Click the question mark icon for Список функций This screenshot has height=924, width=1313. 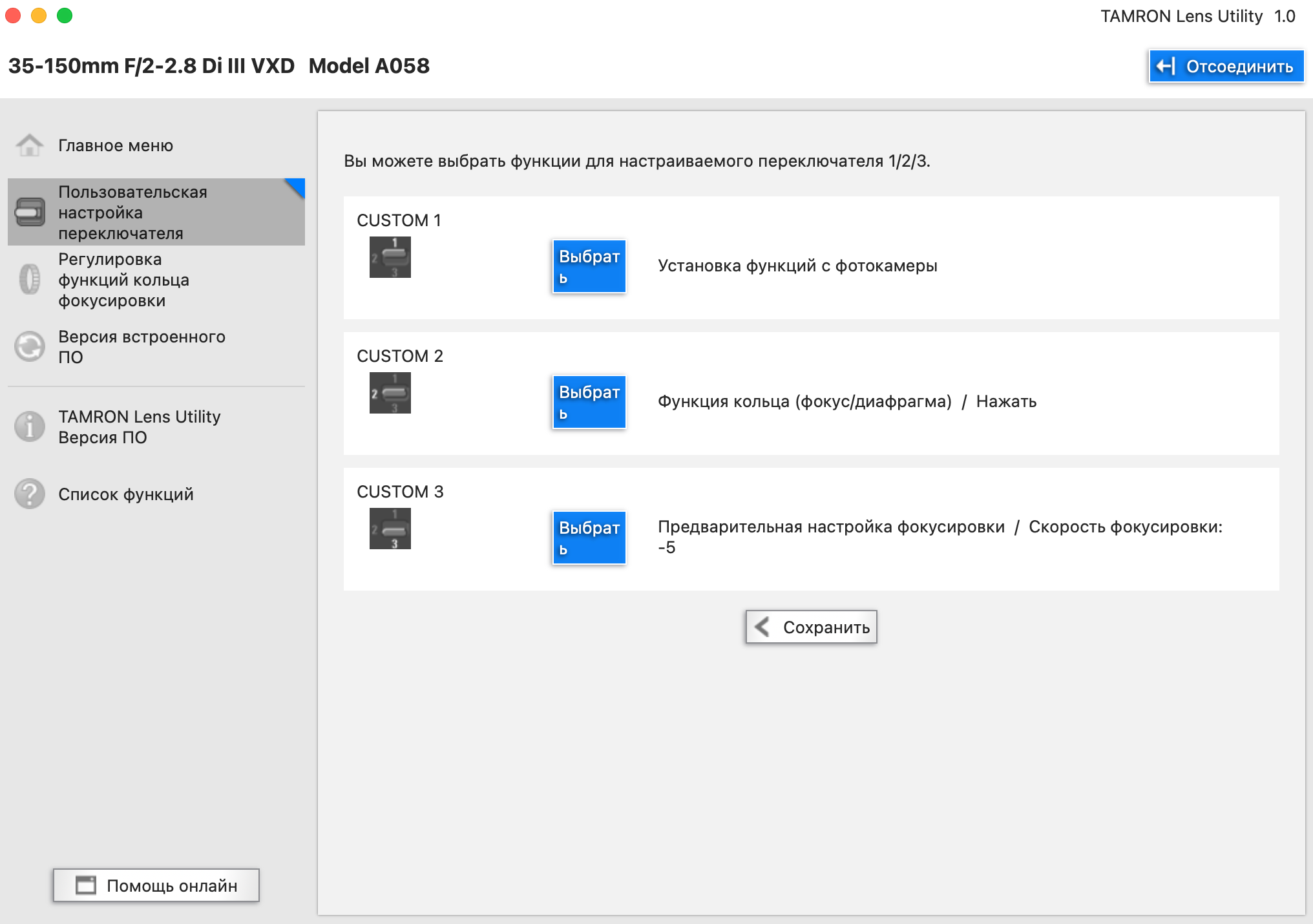pyautogui.click(x=30, y=494)
